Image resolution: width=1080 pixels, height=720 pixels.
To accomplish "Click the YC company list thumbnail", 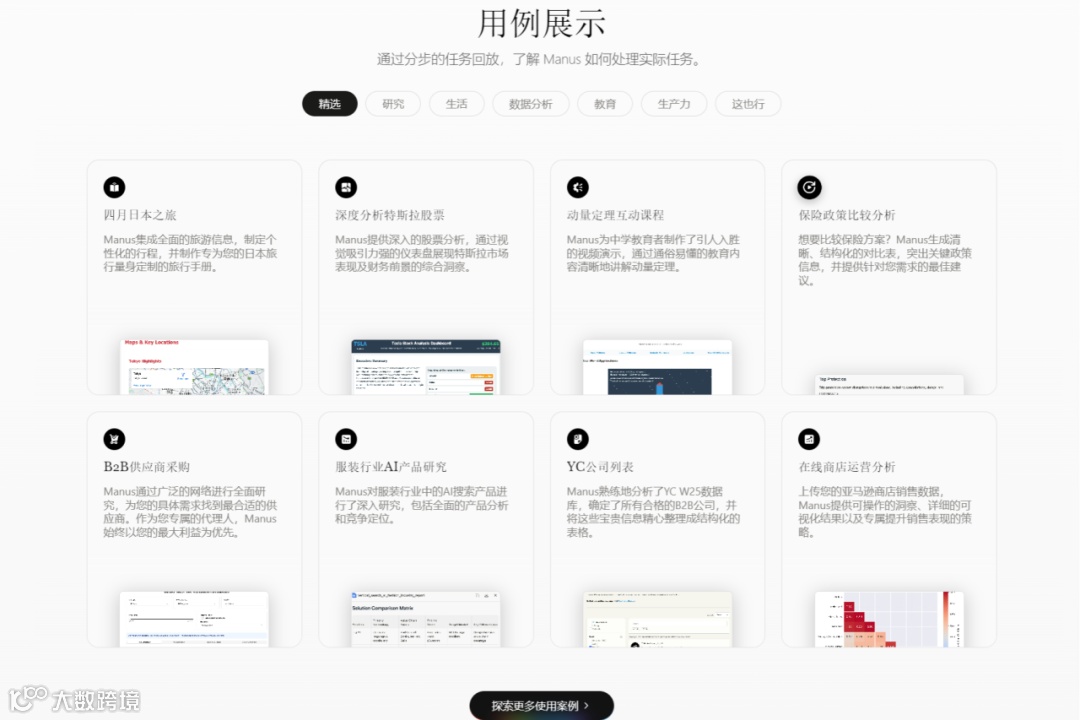I will point(657,619).
